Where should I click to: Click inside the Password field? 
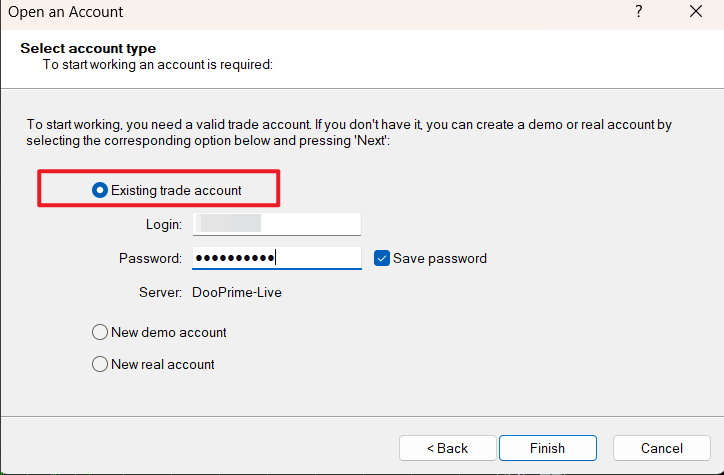277,258
